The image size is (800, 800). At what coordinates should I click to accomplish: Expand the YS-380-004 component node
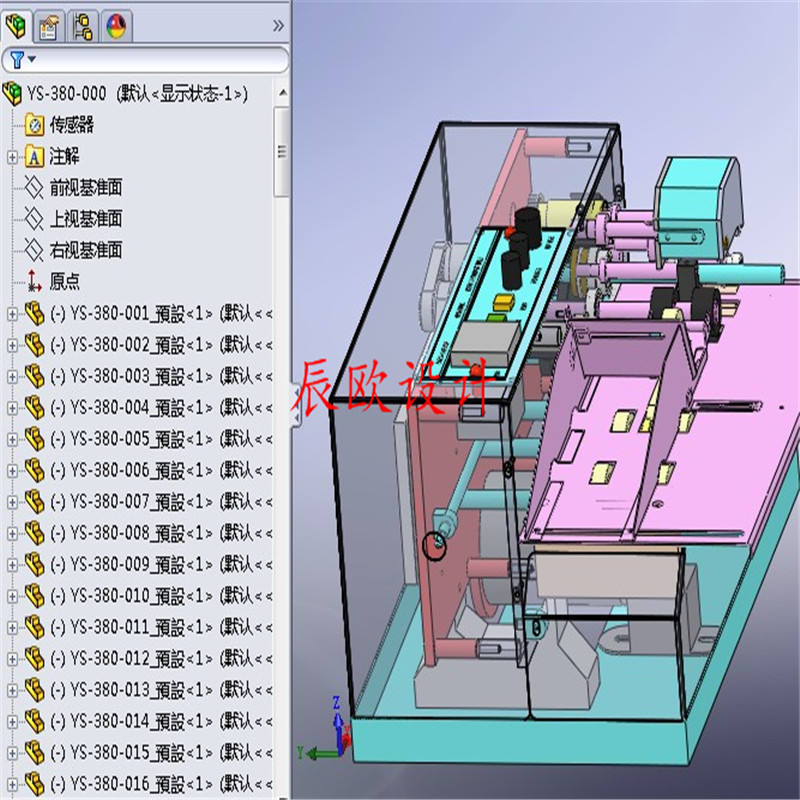click(x=12, y=408)
